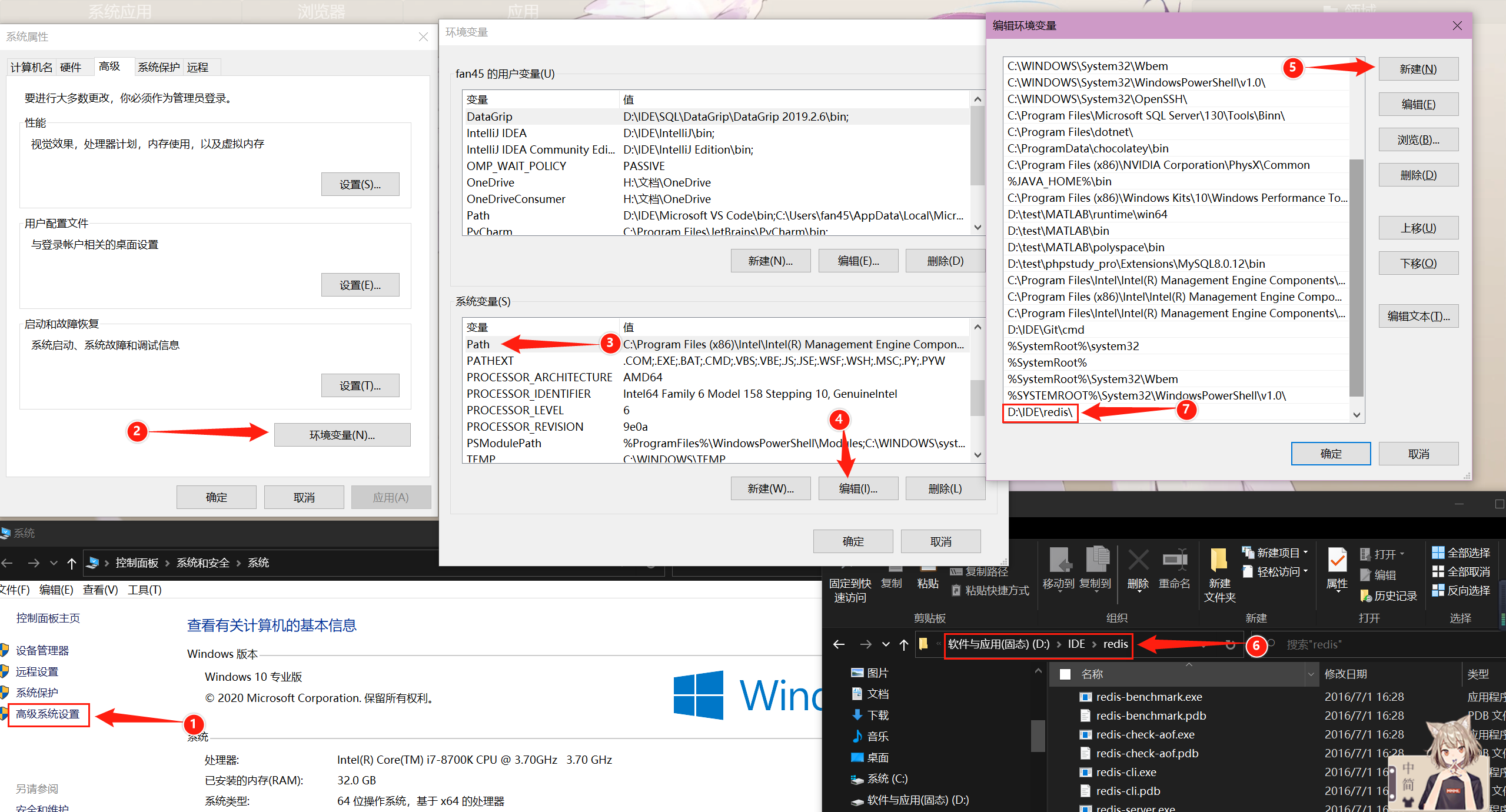1506x812 pixels.
Task: Click the path list vertical scrollbar
Action: [x=1356, y=277]
